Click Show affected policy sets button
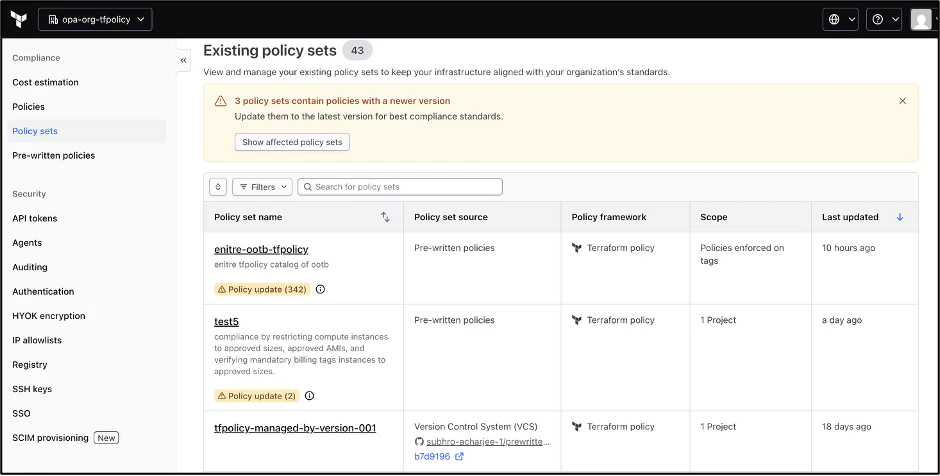940x476 pixels. tap(292, 142)
